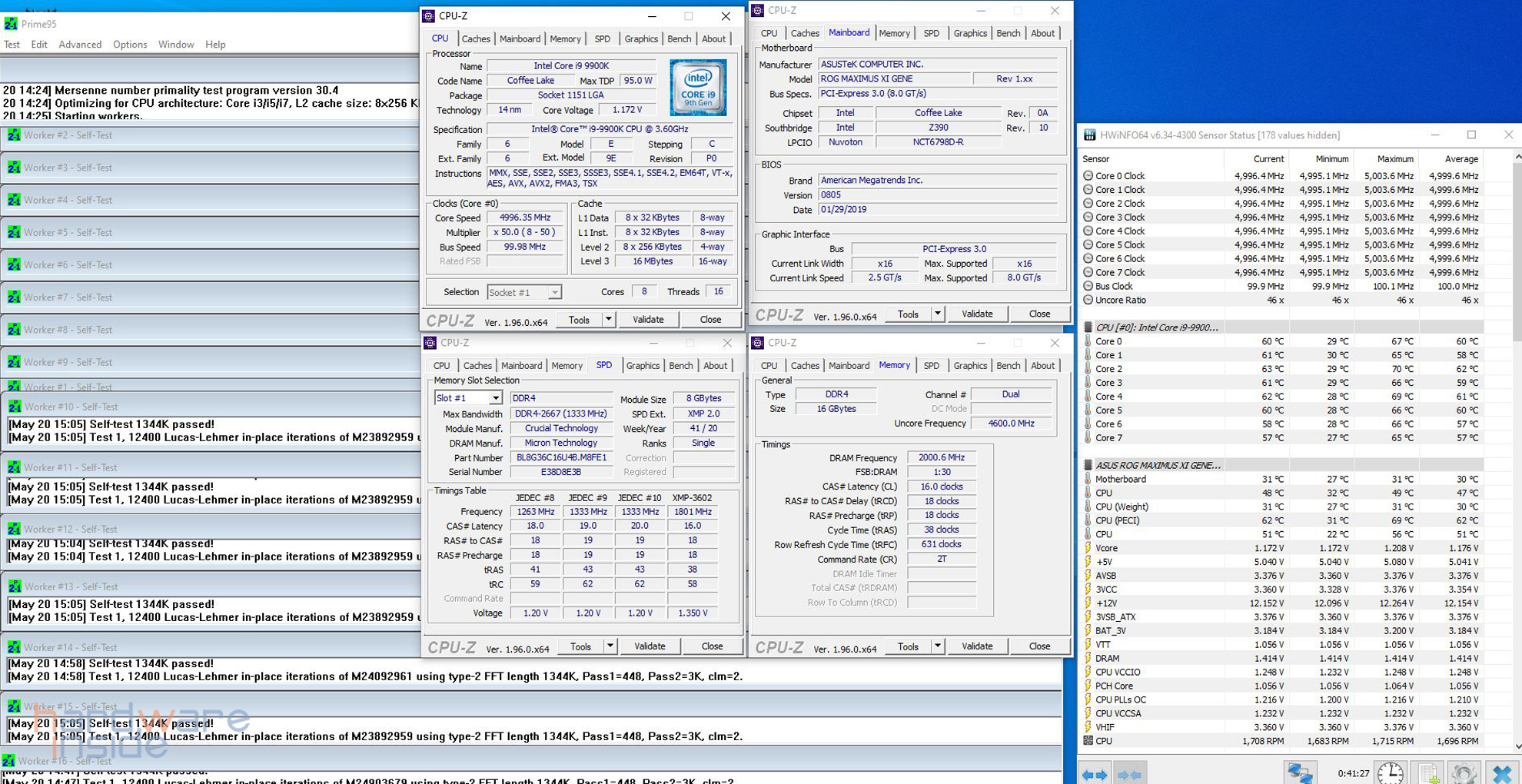Open the Slot #1 memory slot dropdown
This screenshot has width=1522, height=784.
pos(496,397)
